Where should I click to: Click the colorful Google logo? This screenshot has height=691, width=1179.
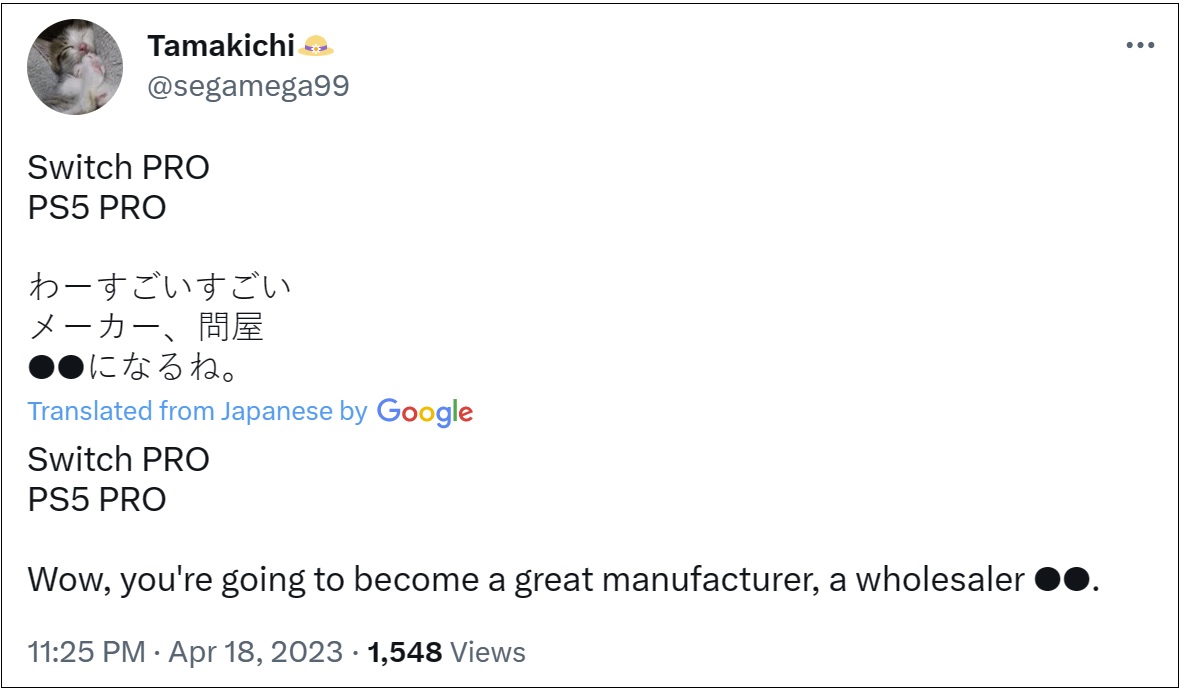(425, 412)
